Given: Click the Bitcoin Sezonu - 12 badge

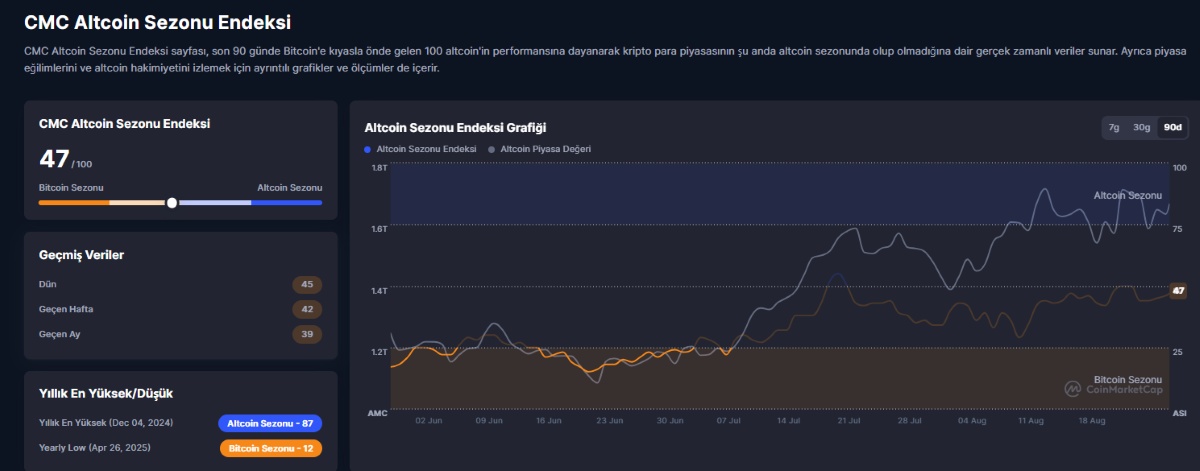Looking at the screenshot, I should tap(270, 448).
